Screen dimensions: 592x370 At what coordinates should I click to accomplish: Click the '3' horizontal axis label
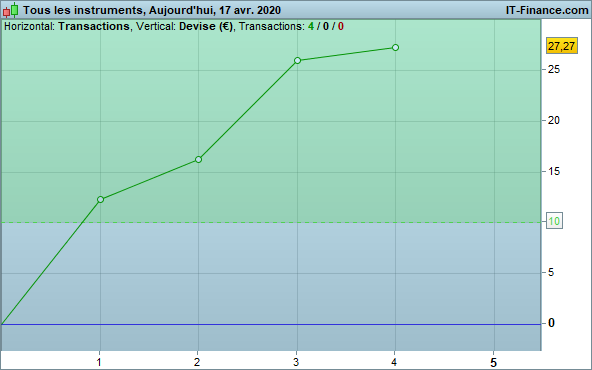(296, 362)
